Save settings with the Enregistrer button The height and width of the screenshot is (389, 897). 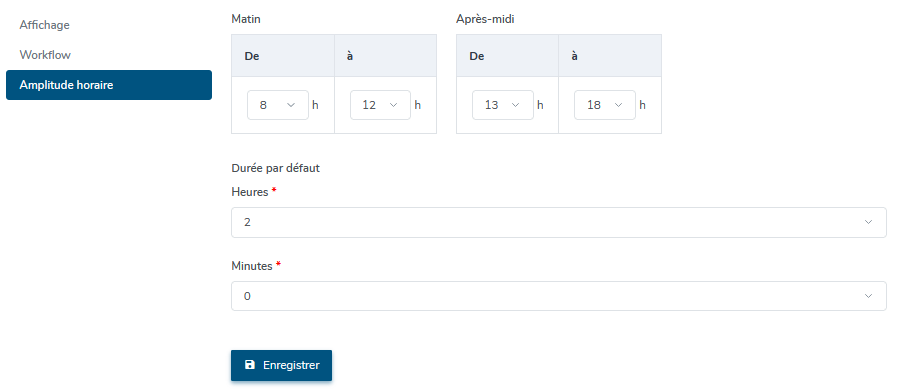pos(281,365)
